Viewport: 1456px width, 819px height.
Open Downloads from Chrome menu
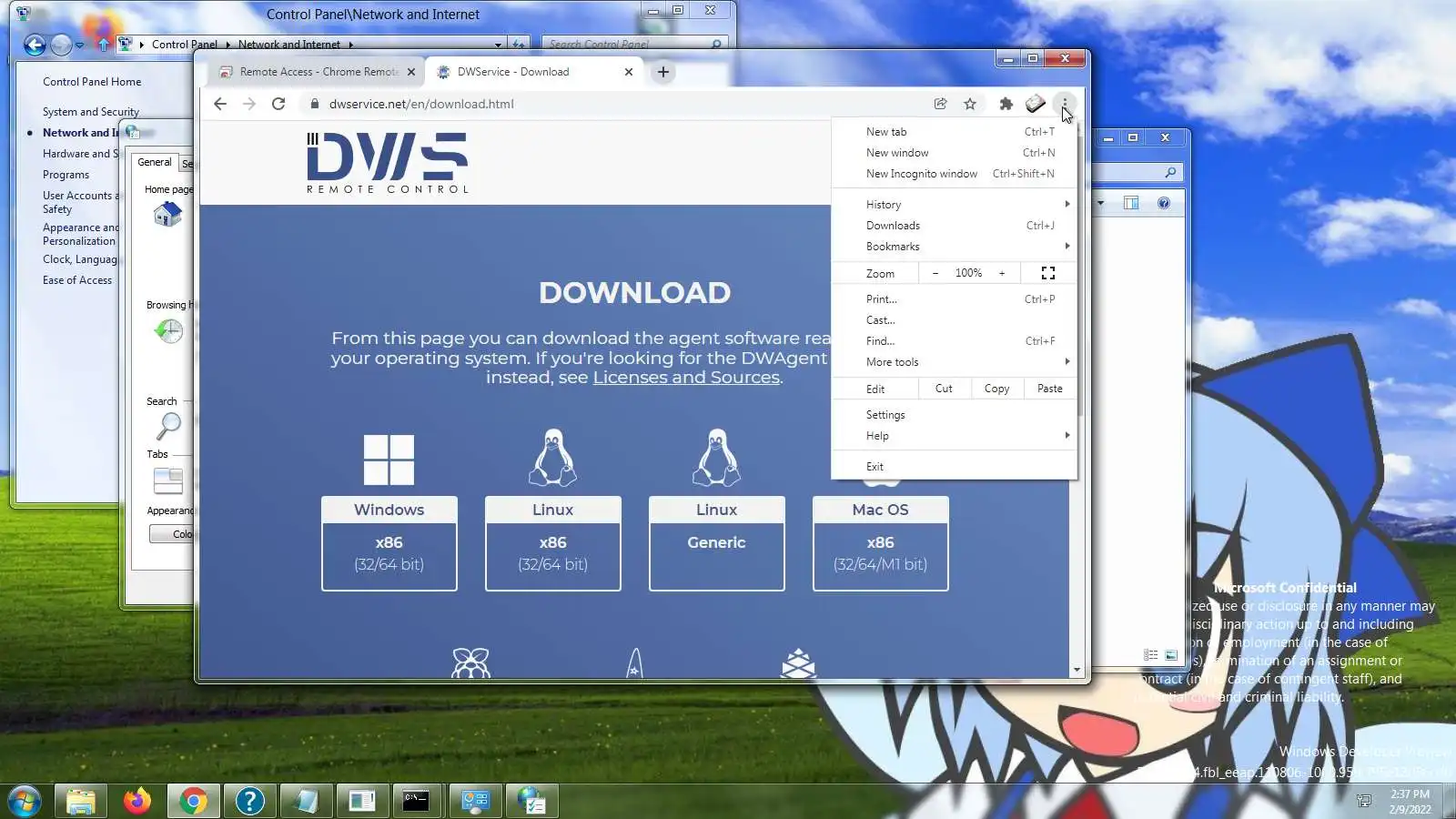(954, 226)
